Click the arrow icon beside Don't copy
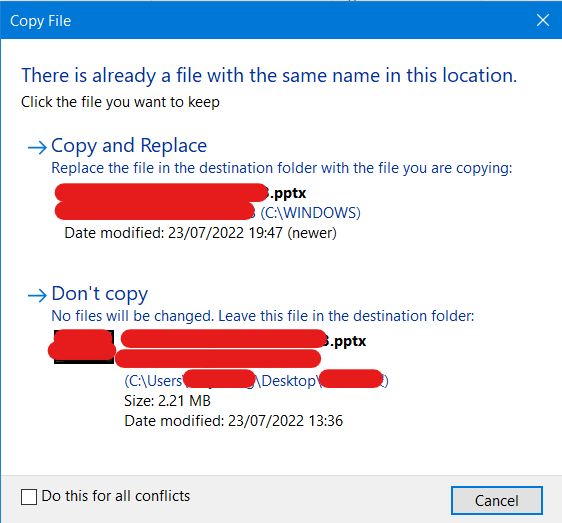The image size is (562, 523). click(x=37, y=295)
